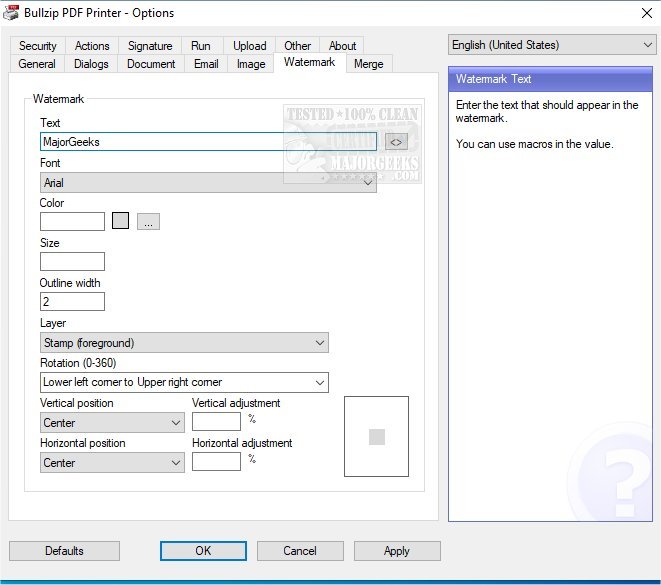661x585 pixels.
Task: Select the Watermark tab
Action: tap(309, 62)
